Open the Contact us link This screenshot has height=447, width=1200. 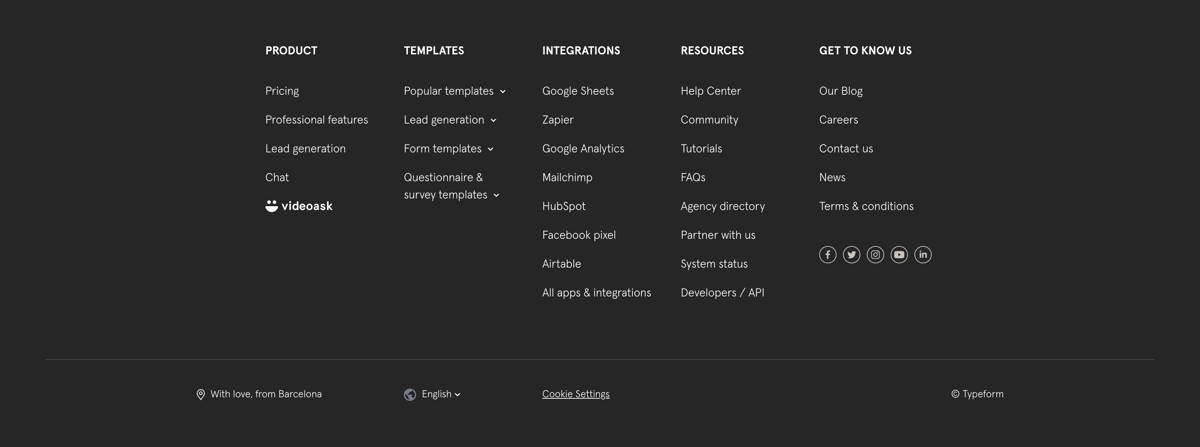click(x=846, y=149)
